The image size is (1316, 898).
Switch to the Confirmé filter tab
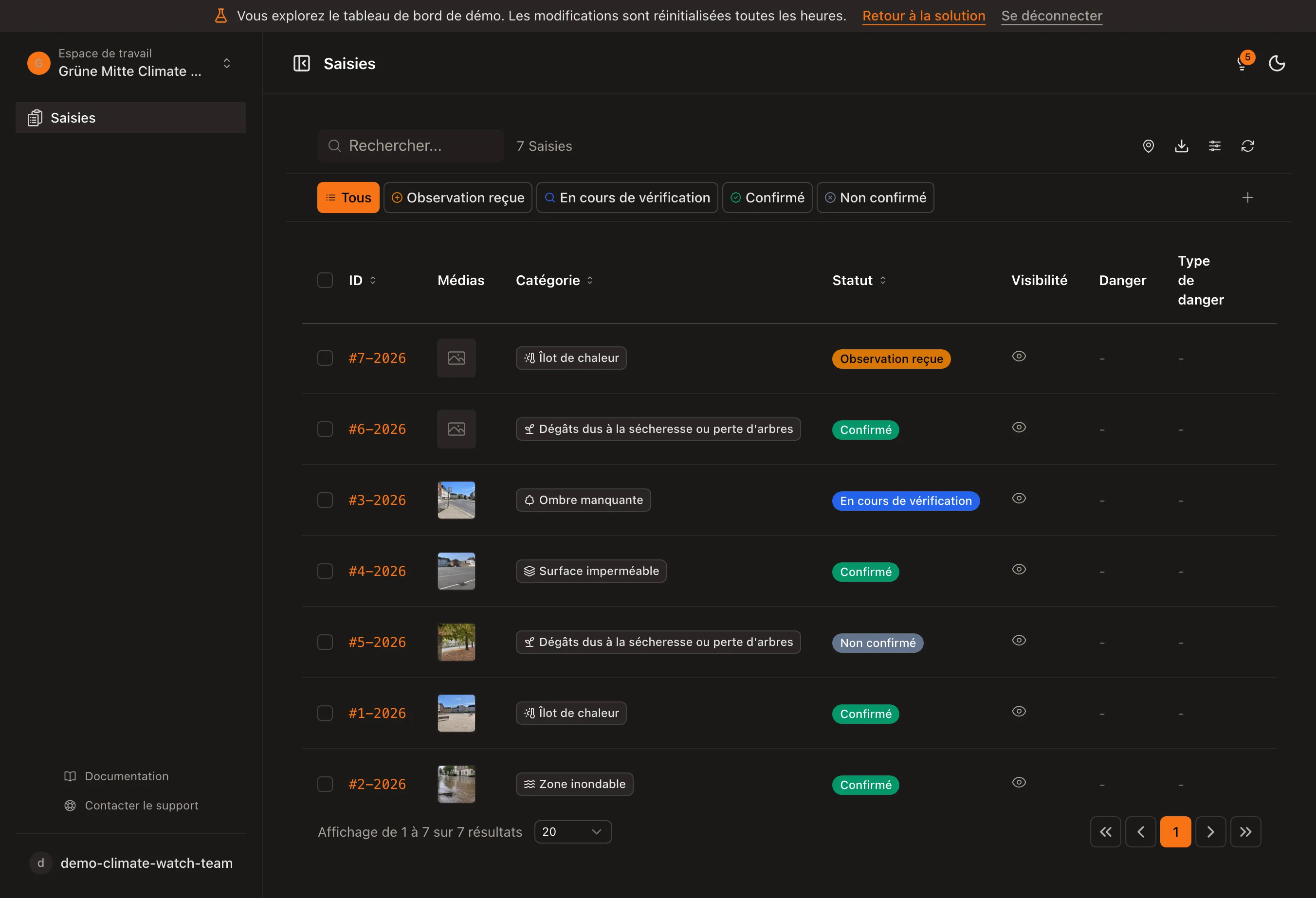[768, 198]
